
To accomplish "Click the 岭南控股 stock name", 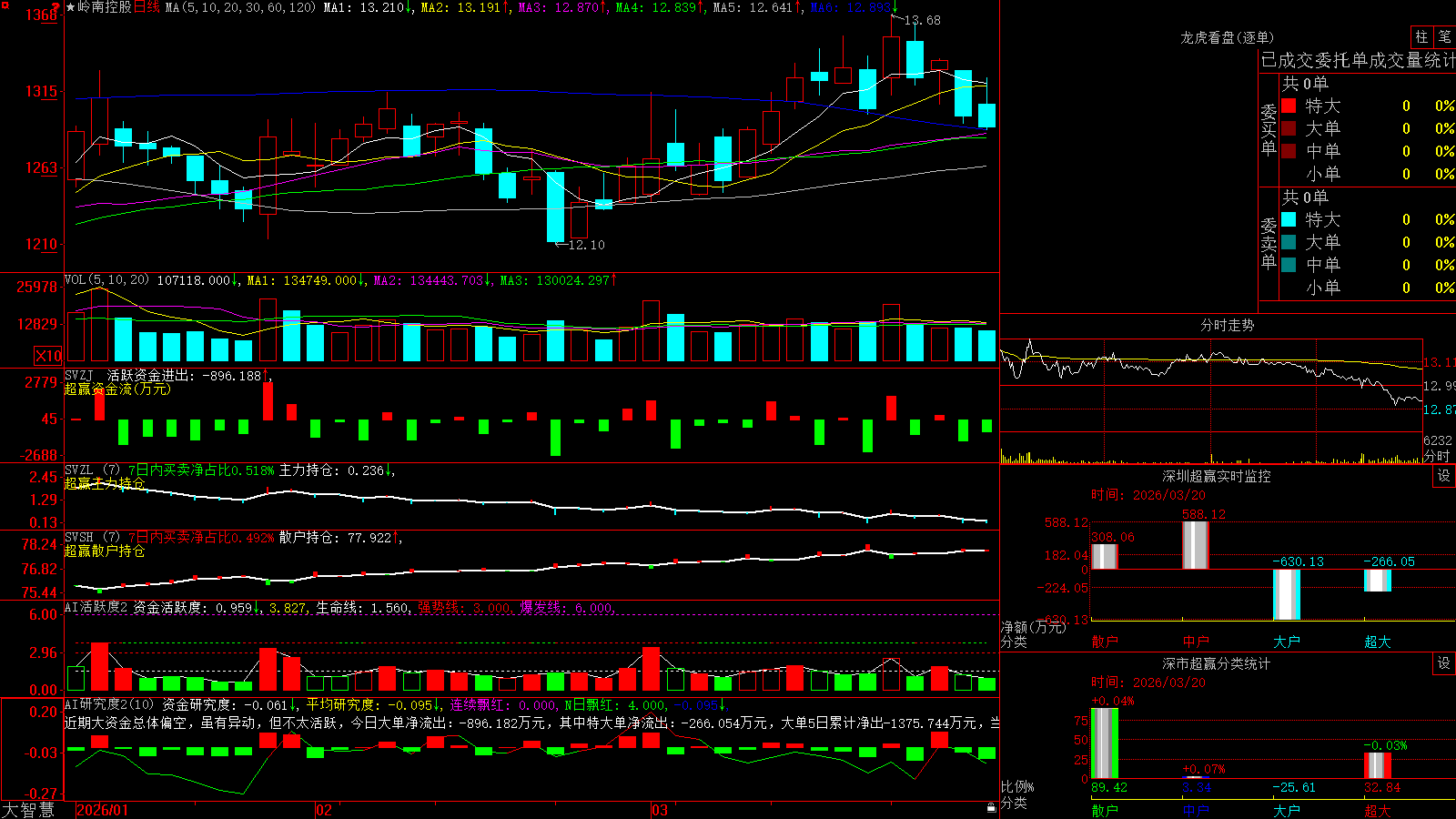I will (105, 7).
